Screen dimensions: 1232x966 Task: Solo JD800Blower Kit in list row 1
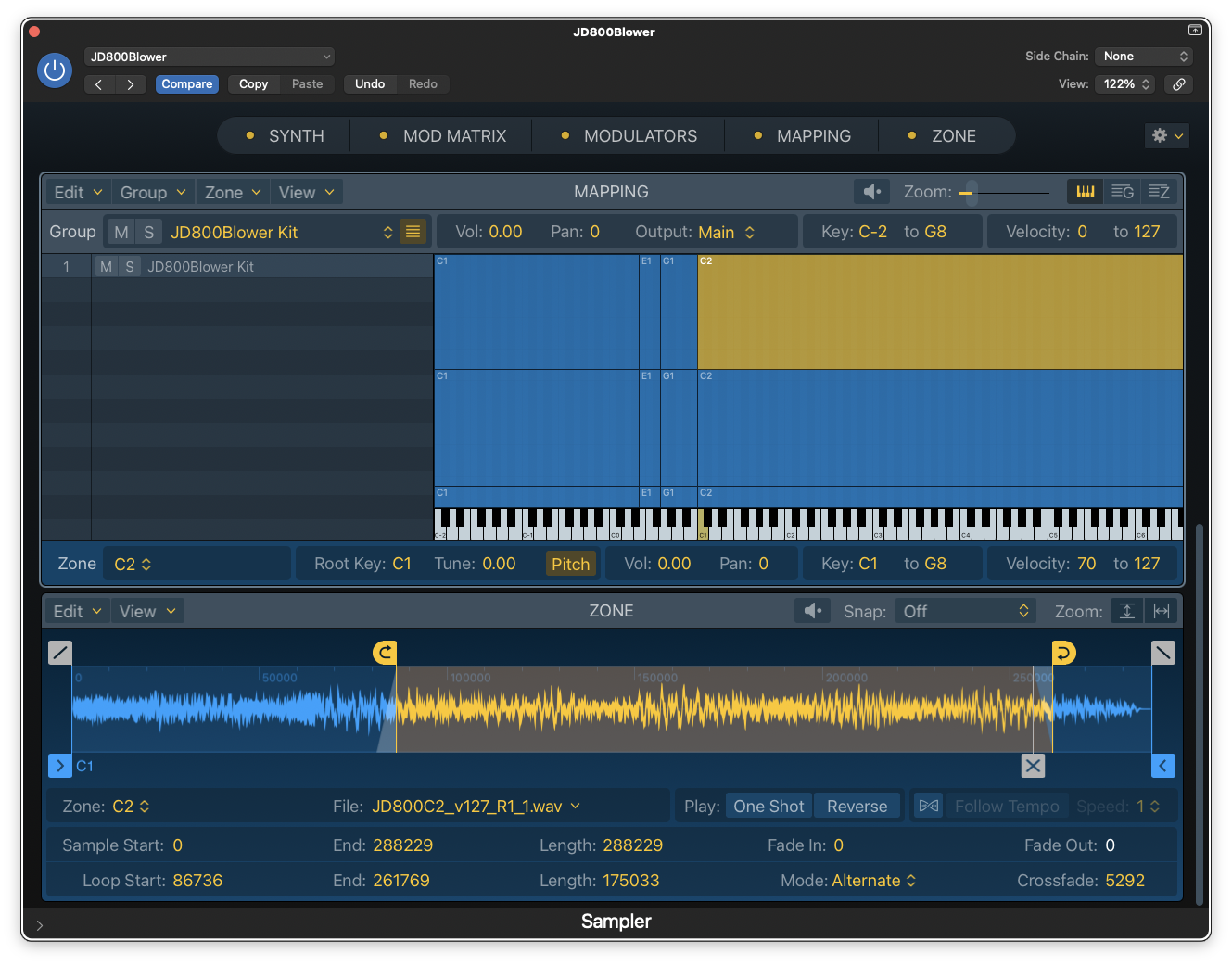coord(130,267)
